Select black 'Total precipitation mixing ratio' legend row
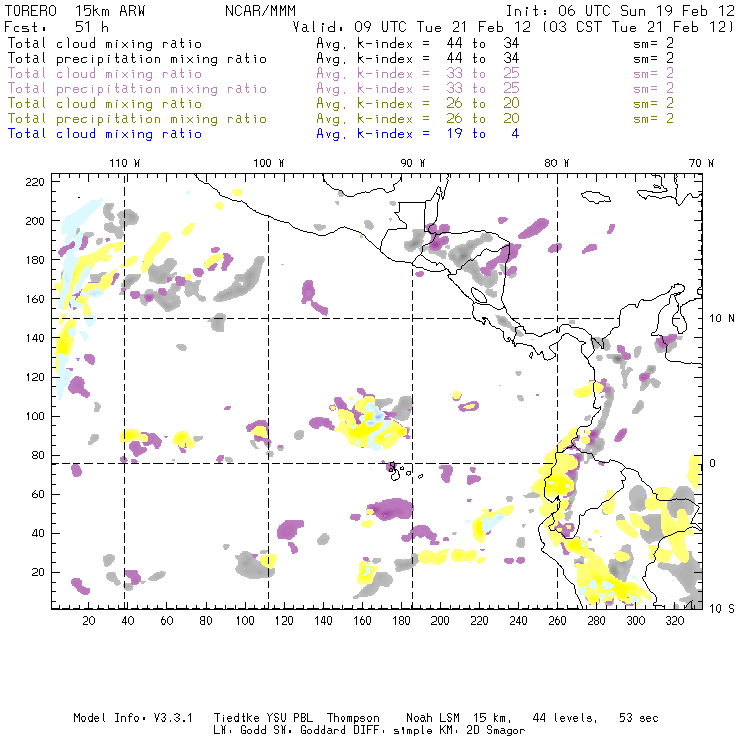This screenshot has height=740, width=740. (x=341, y=59)
